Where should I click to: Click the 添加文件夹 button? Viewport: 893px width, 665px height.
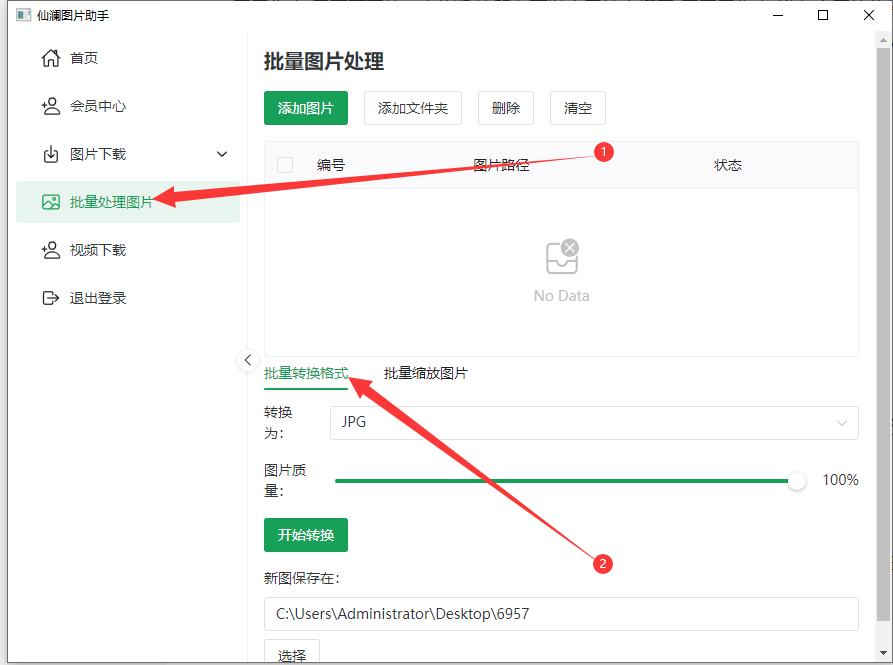413,108
